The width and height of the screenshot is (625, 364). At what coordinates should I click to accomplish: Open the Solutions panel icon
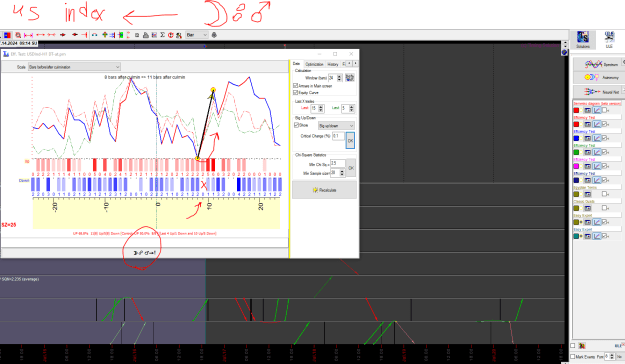pos(583,39)
